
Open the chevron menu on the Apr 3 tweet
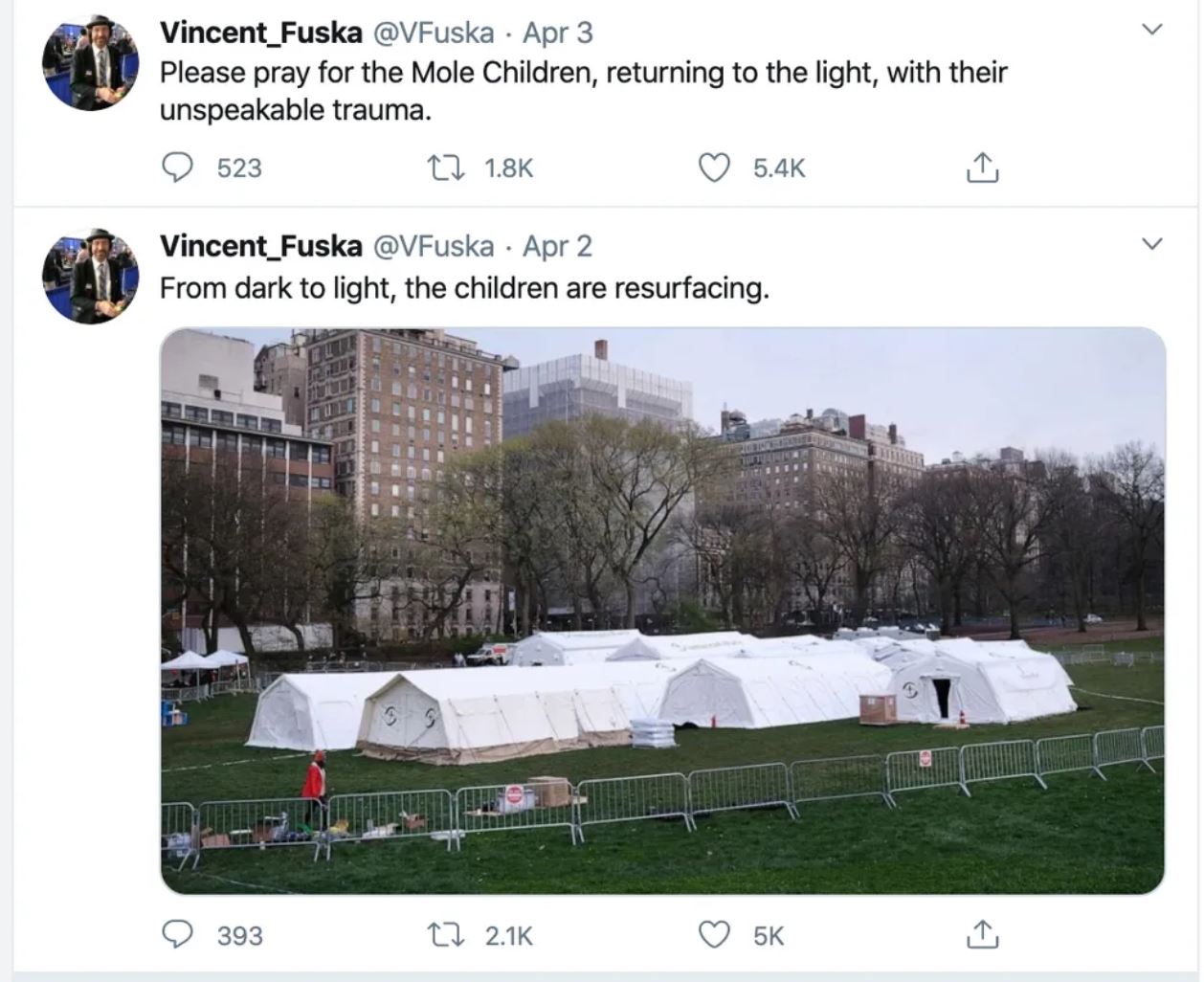tap(1153, 30)
